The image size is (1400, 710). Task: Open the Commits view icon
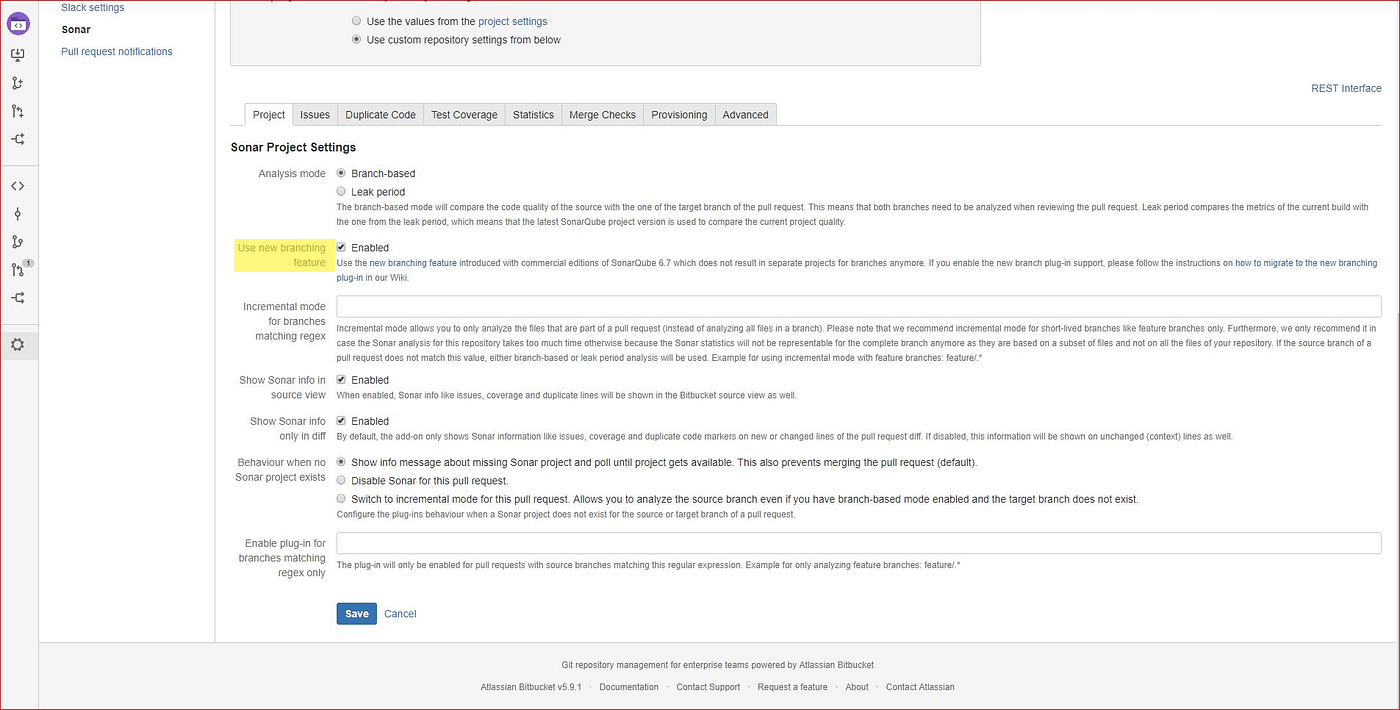(x=18, y=213)
